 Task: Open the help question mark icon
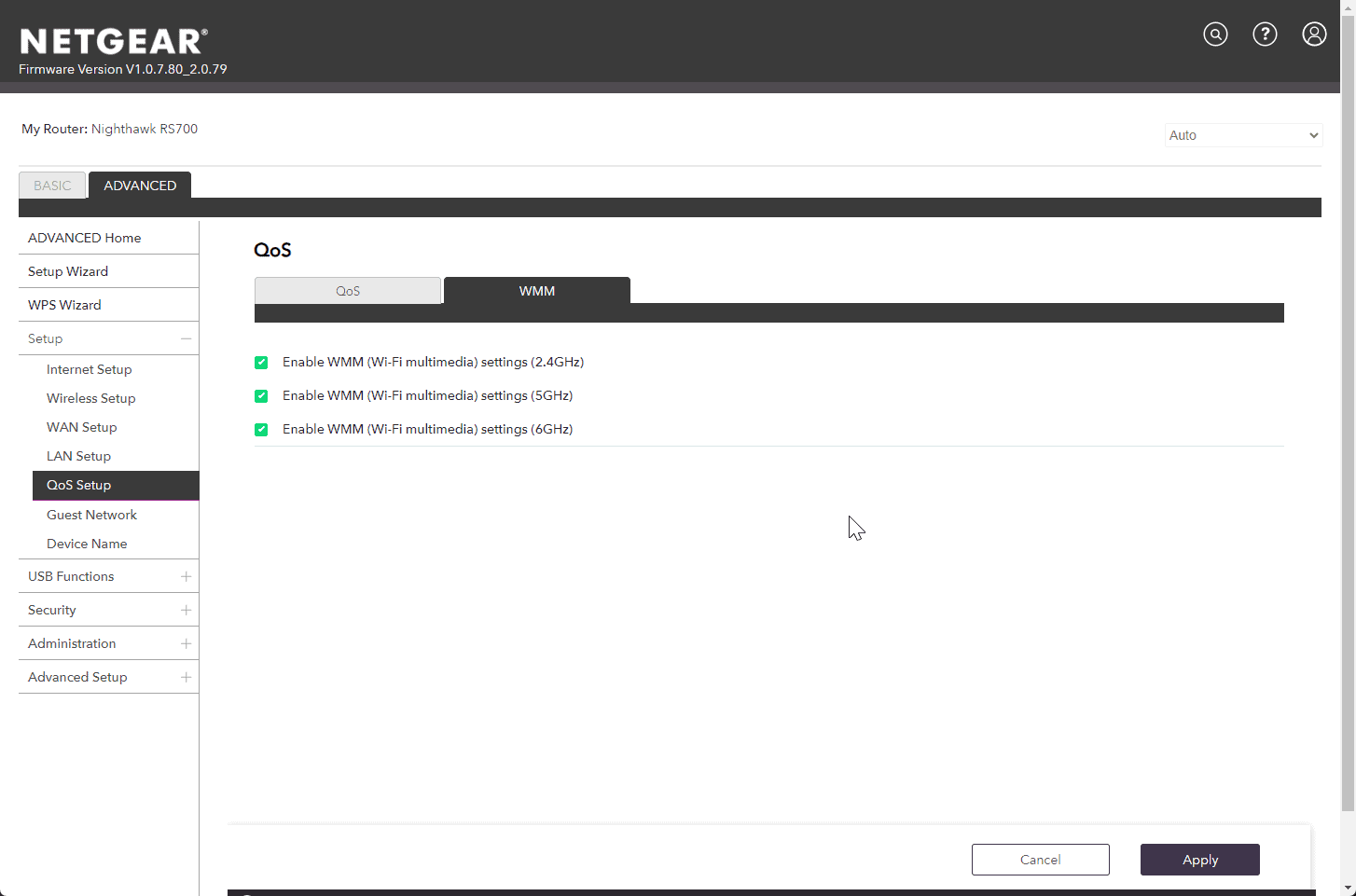pos(1265,34)
